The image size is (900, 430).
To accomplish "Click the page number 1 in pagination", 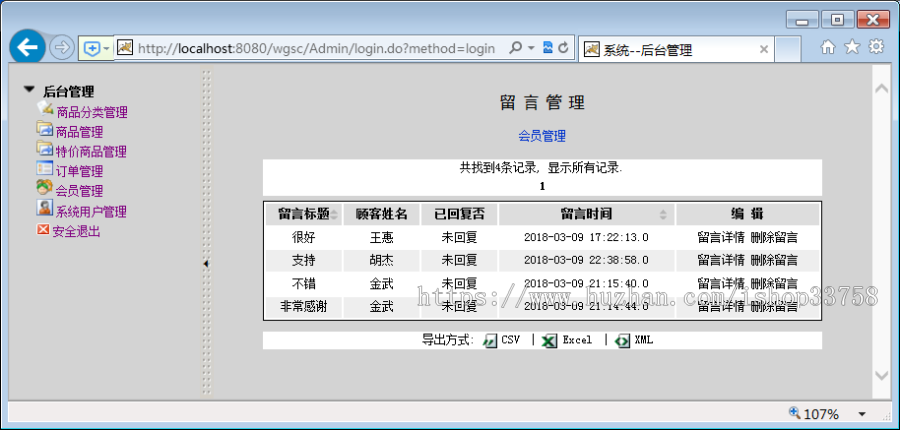I will [542, 187].
